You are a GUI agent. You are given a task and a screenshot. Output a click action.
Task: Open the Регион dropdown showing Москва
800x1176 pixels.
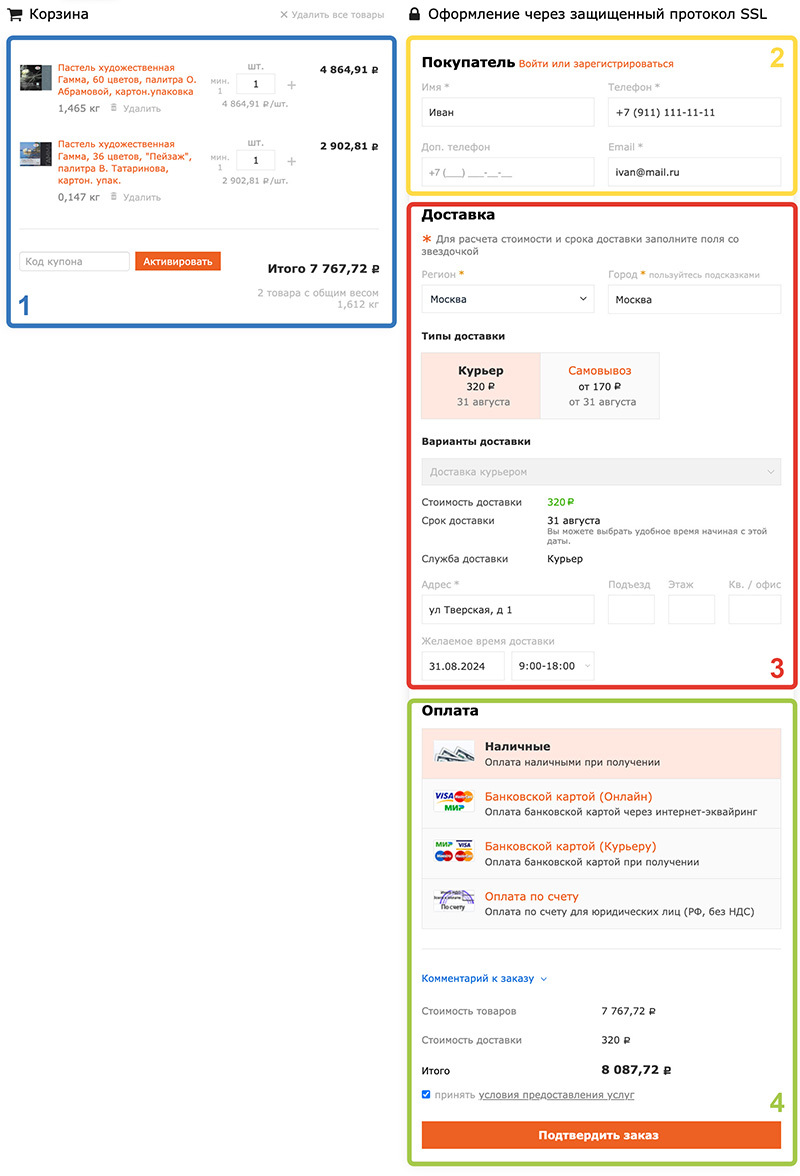click(508, 299)
